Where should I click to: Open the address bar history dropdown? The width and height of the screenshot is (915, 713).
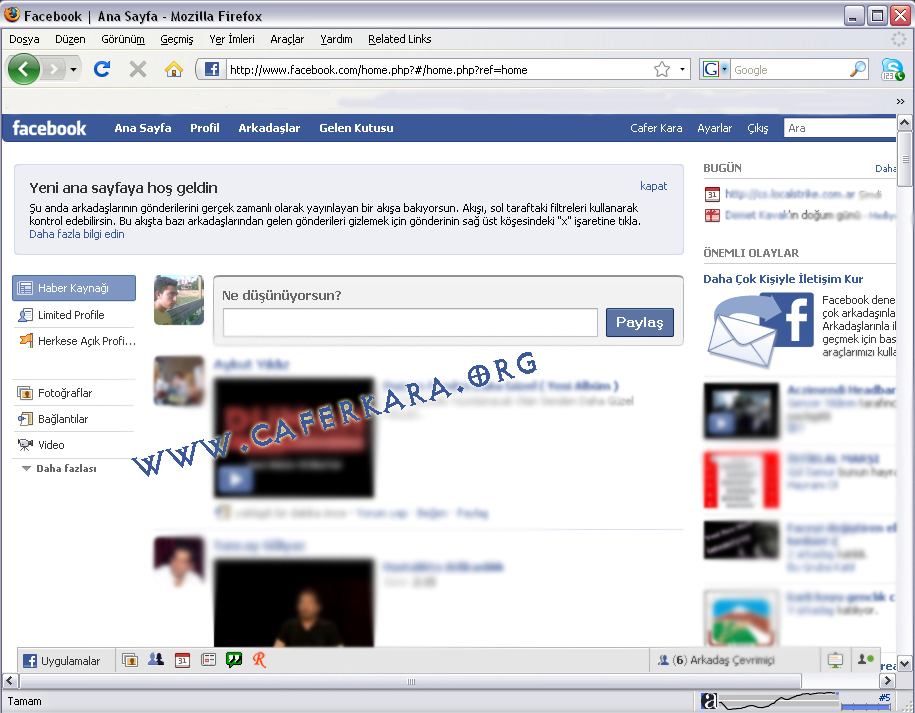[x=682, y=69]
